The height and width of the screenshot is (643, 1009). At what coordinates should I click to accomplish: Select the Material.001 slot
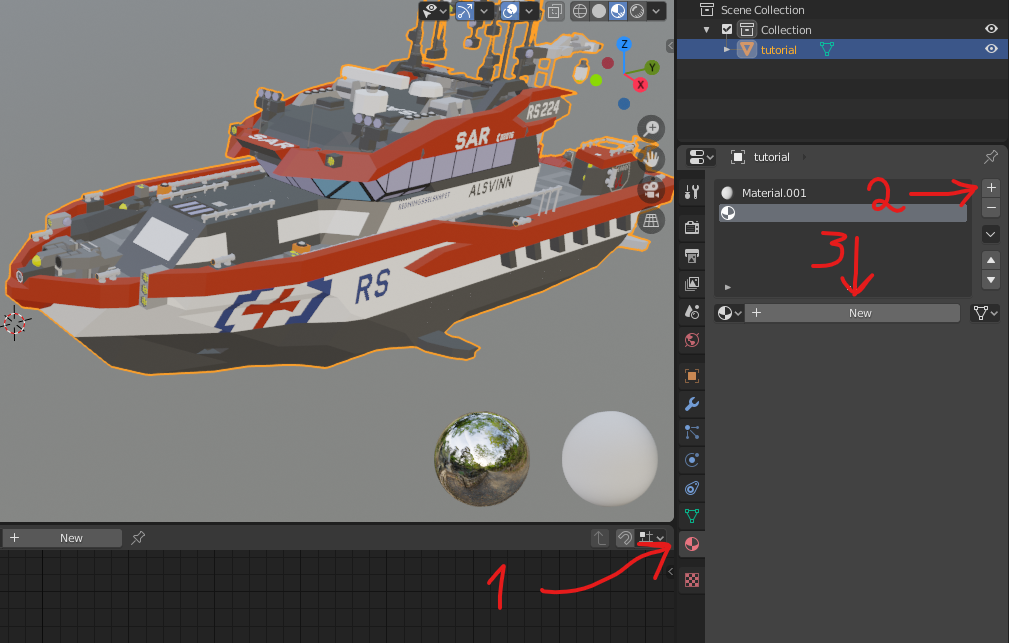pos(843,192)
